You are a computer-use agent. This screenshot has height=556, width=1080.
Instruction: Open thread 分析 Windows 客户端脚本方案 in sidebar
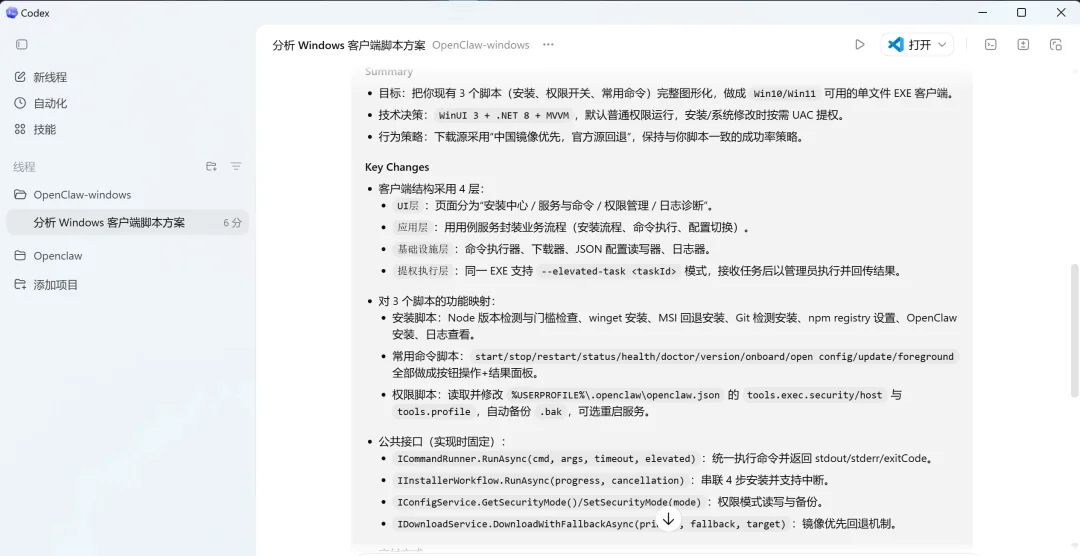pyautogui.click(x=127, y=223)
